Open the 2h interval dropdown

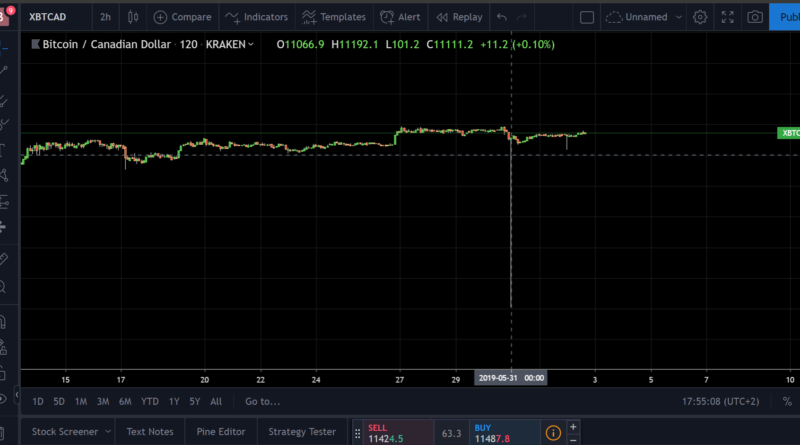(x=105, y=17)
